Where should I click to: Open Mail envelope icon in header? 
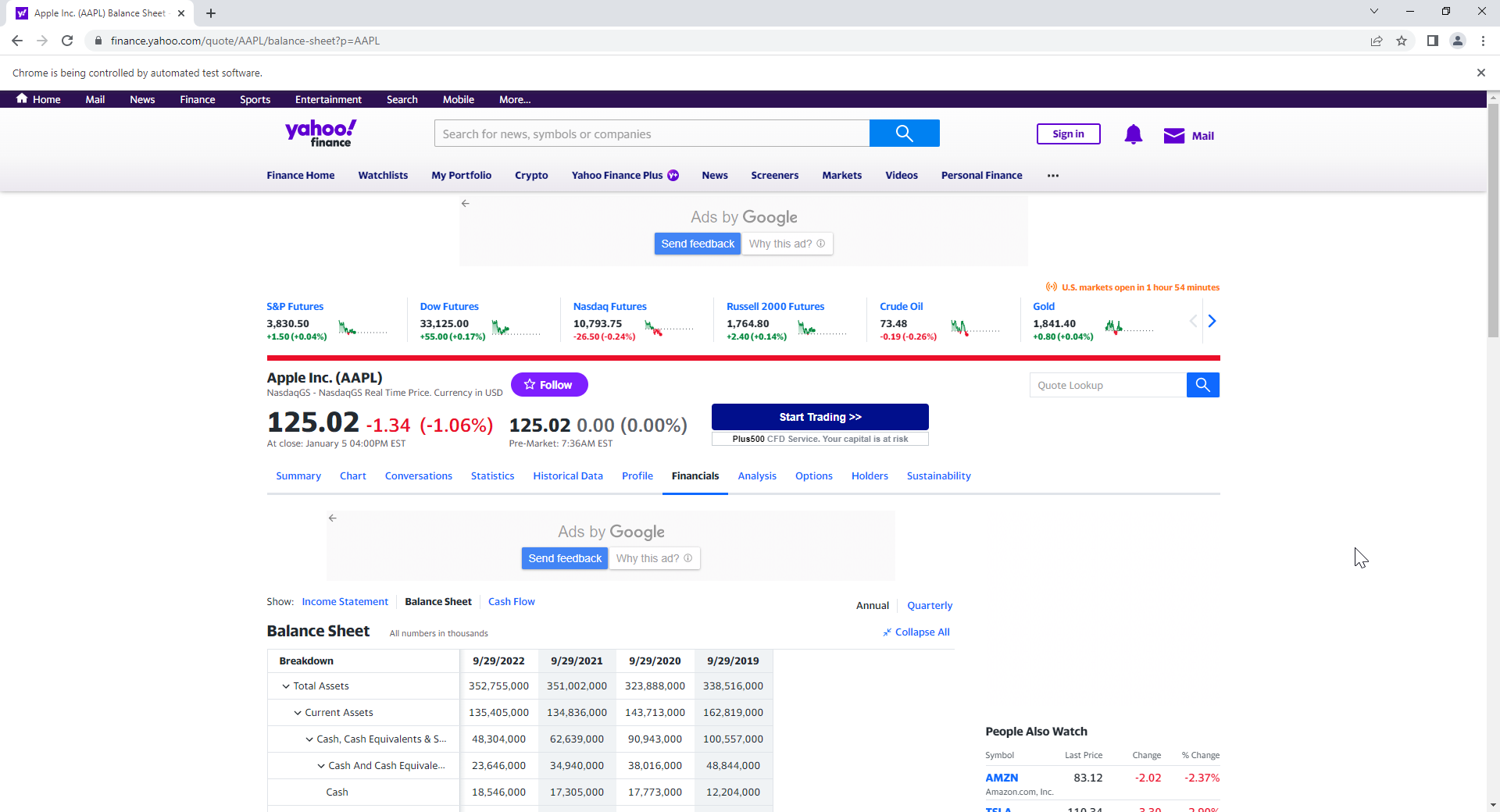tap(1173, 136)
